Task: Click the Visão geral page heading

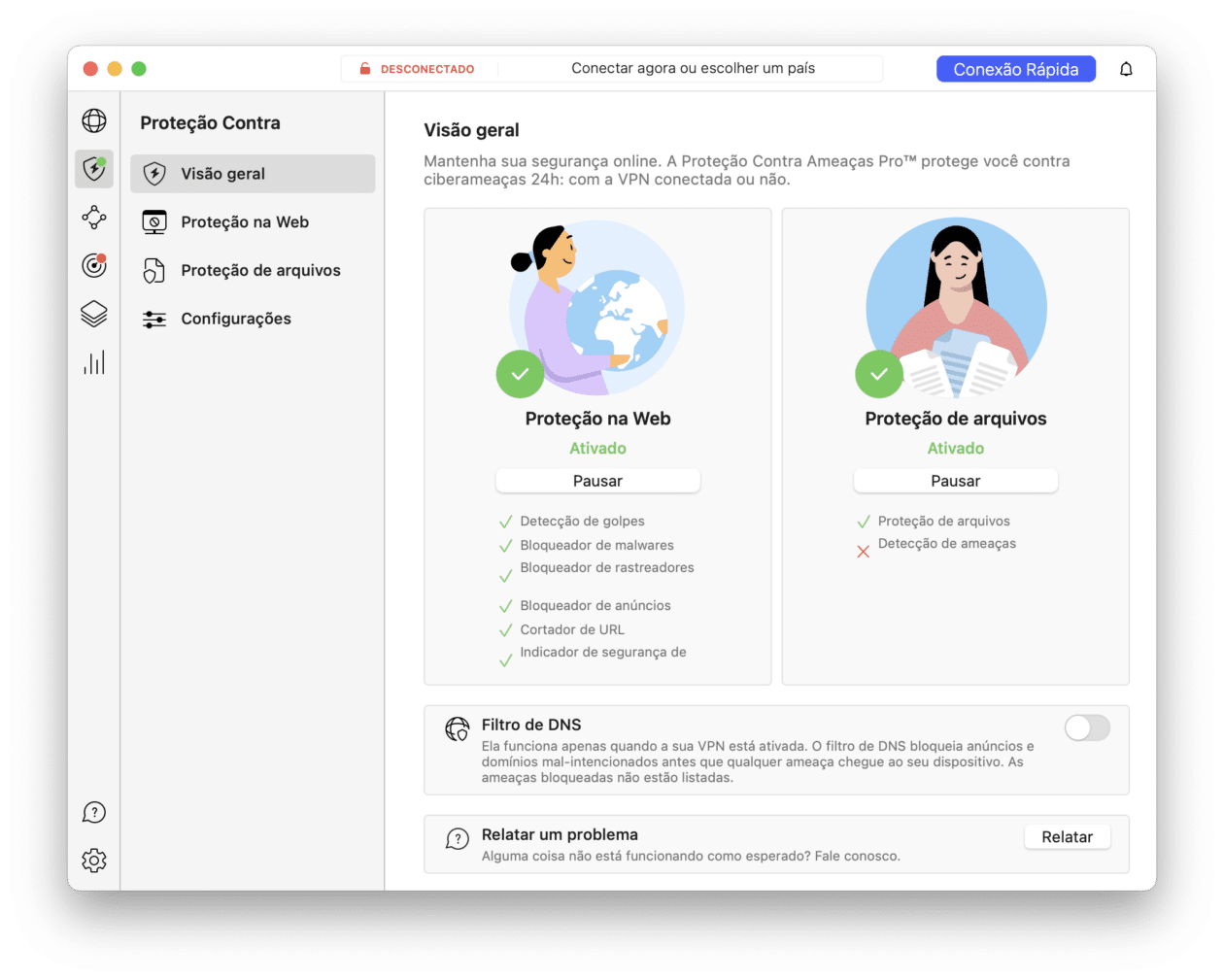Action: point(471,130)
